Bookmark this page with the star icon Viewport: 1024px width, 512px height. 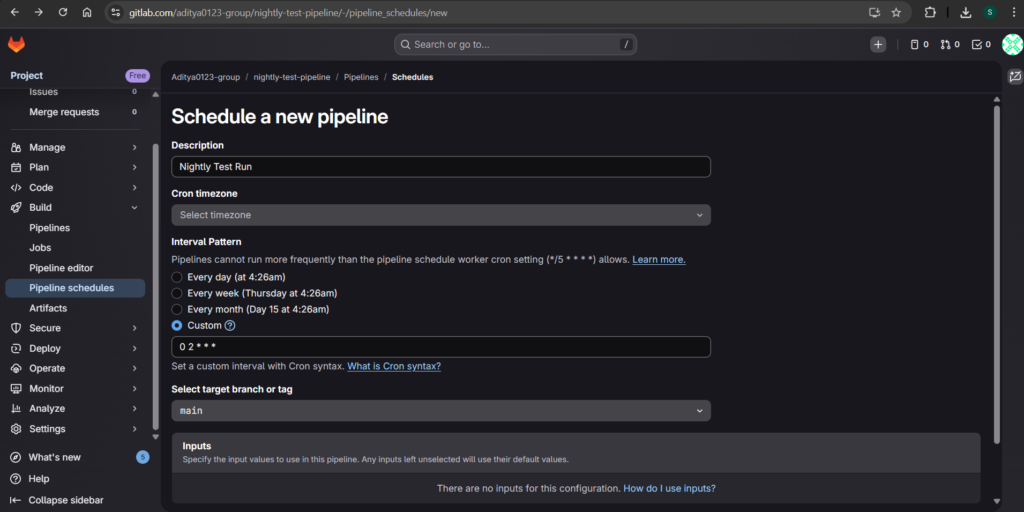[896, 12]
